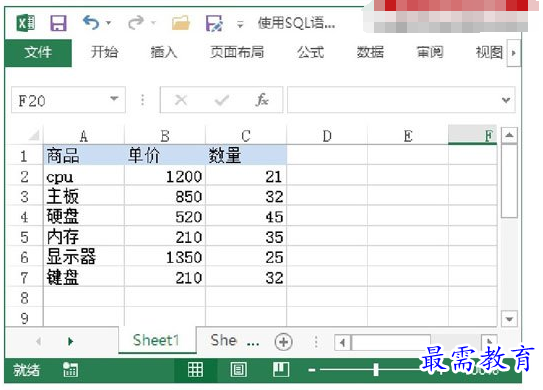This screenshot has height=390, width=543.
Task: Open the 数据 ribbon tab
Action: (370, 52)
